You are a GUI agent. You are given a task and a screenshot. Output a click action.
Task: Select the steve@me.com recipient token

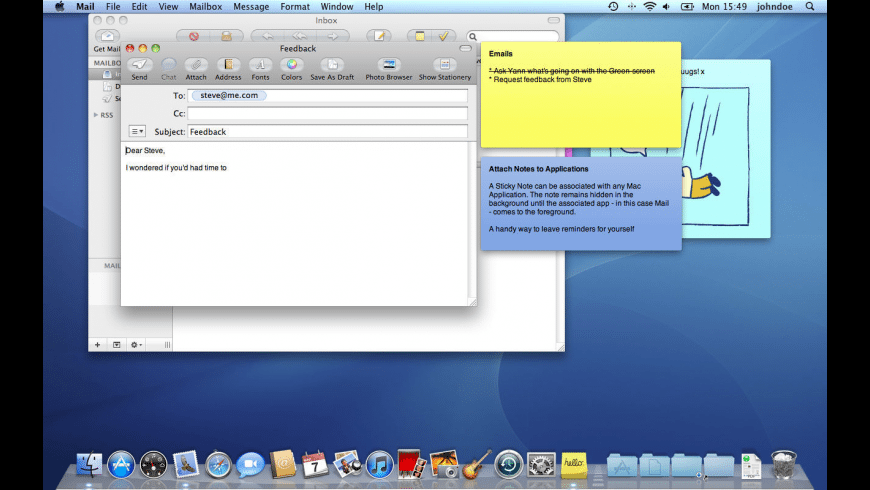pos(229,95)
